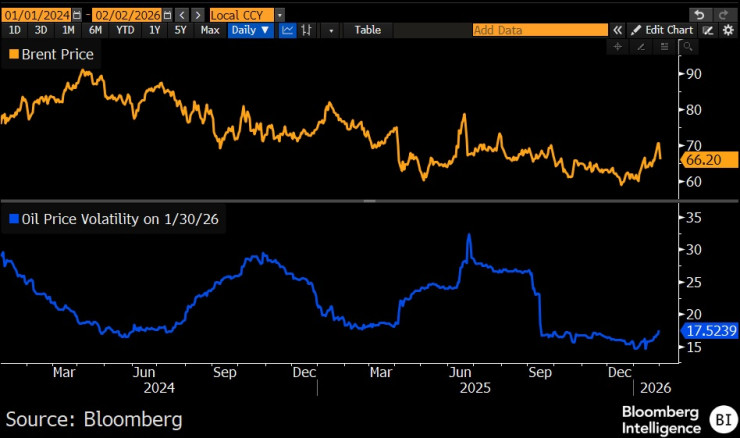
Task: Expand the Daily frequency dropdown
Action: pos(249,30)
